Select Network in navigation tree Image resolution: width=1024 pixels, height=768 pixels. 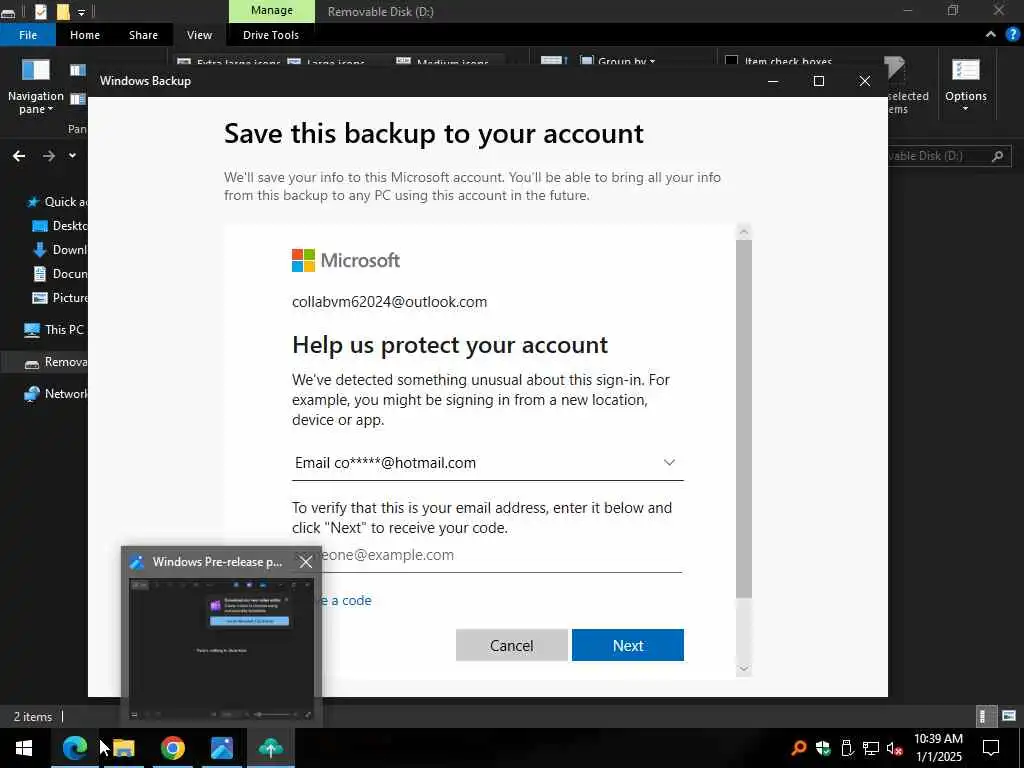(56, 394)
